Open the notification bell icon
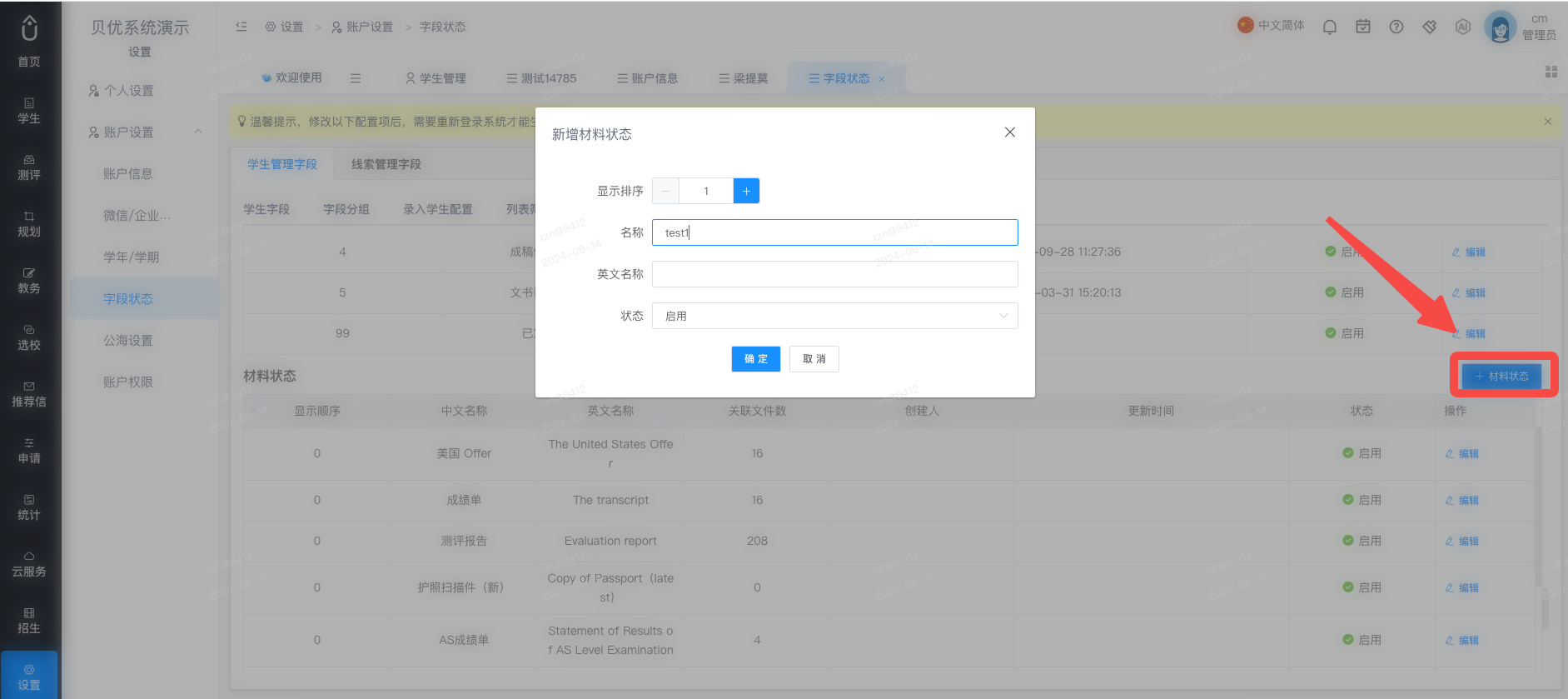The height and width of the screenshot is (699, 1568). click(1330, 27)
